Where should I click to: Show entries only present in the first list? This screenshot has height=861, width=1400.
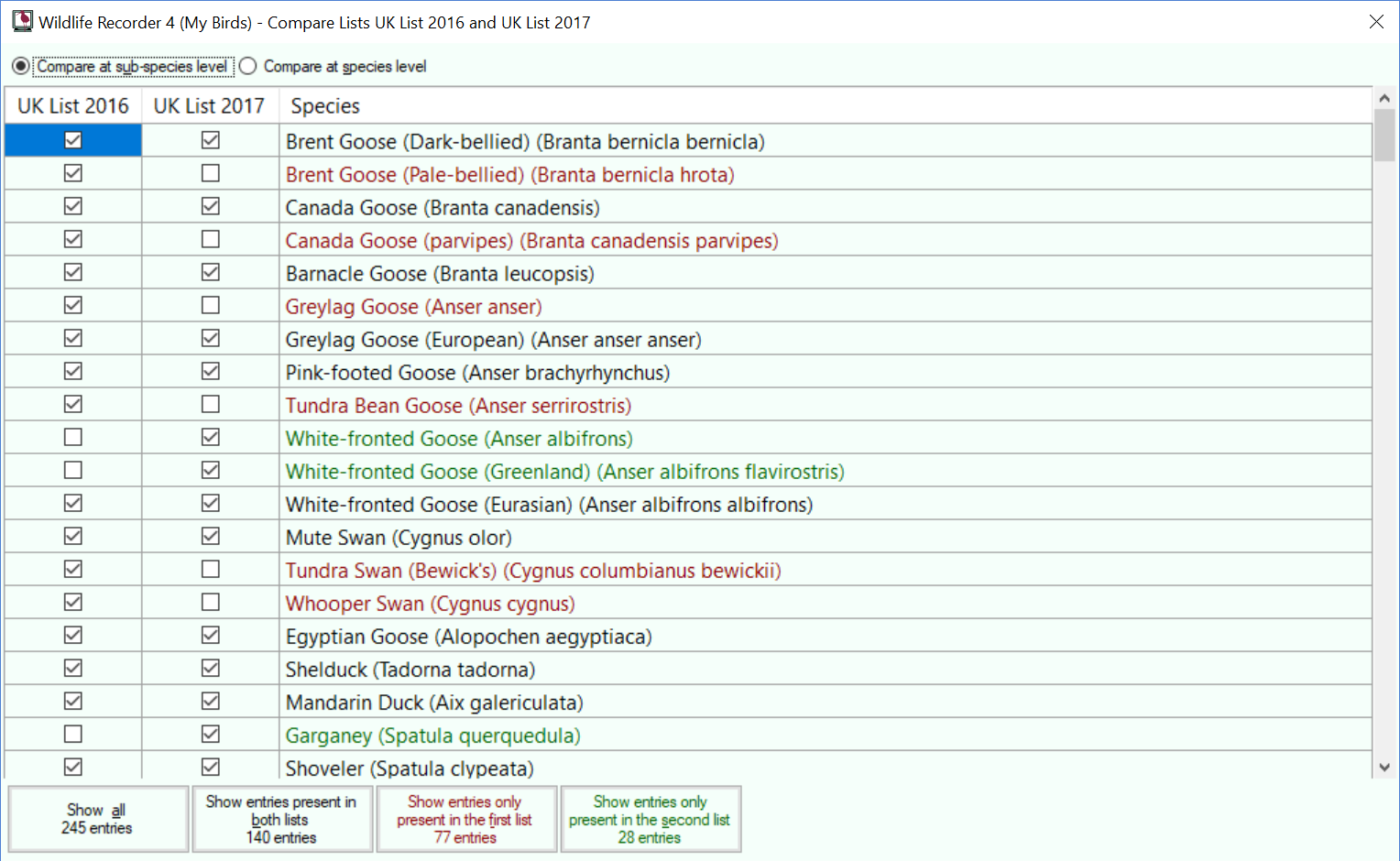[x=466, y=819]
